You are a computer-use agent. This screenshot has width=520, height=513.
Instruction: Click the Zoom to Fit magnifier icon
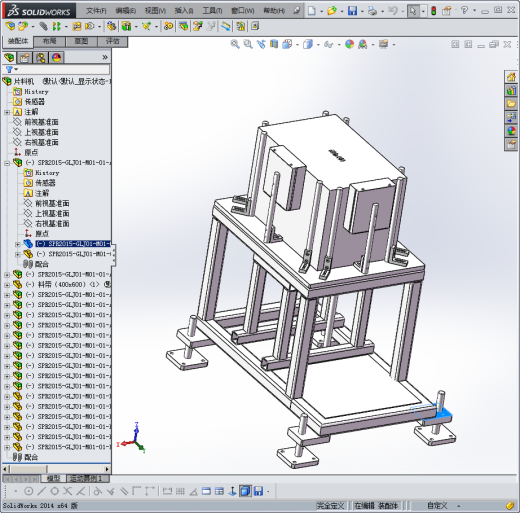pyautogui.click(x=235, y=44)
